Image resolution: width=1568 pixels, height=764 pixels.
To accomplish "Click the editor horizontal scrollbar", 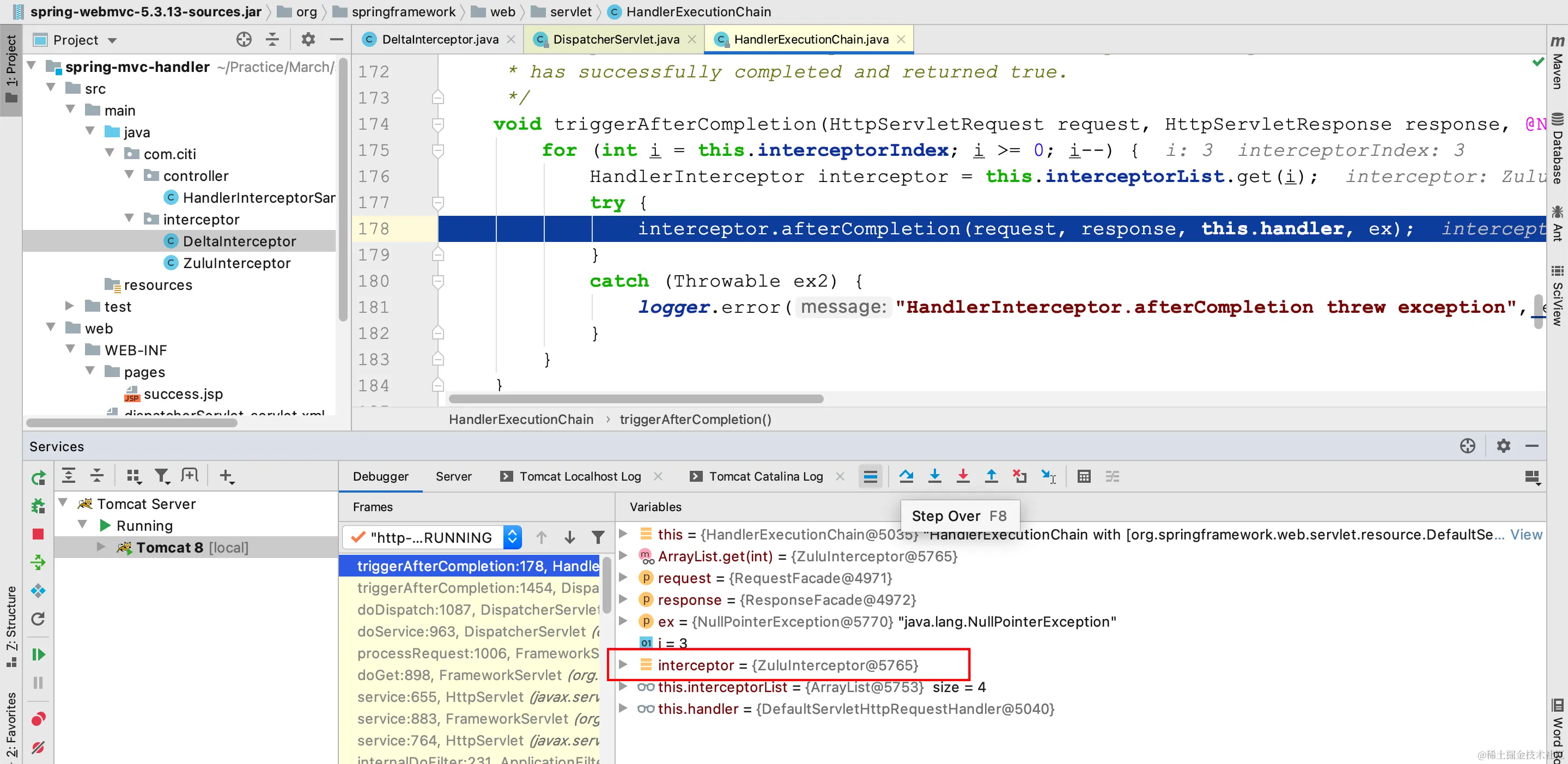I will tap(636, 399).
